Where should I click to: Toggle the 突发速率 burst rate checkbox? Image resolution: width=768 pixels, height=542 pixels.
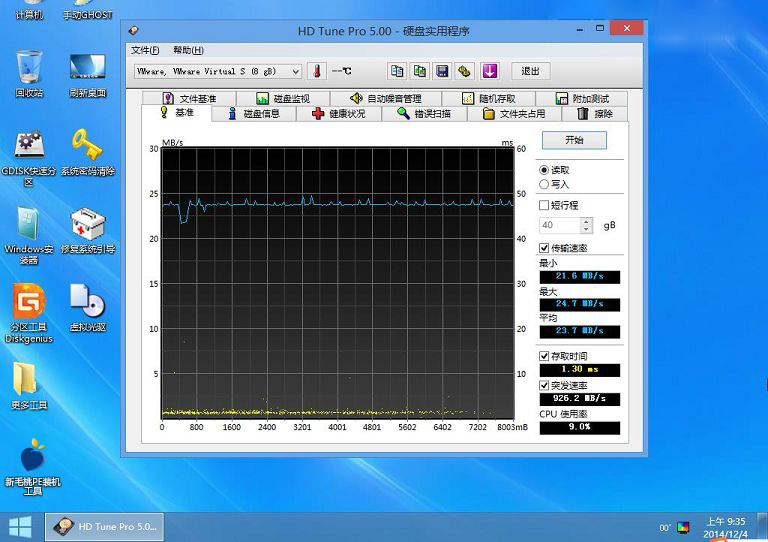[544, 385]
